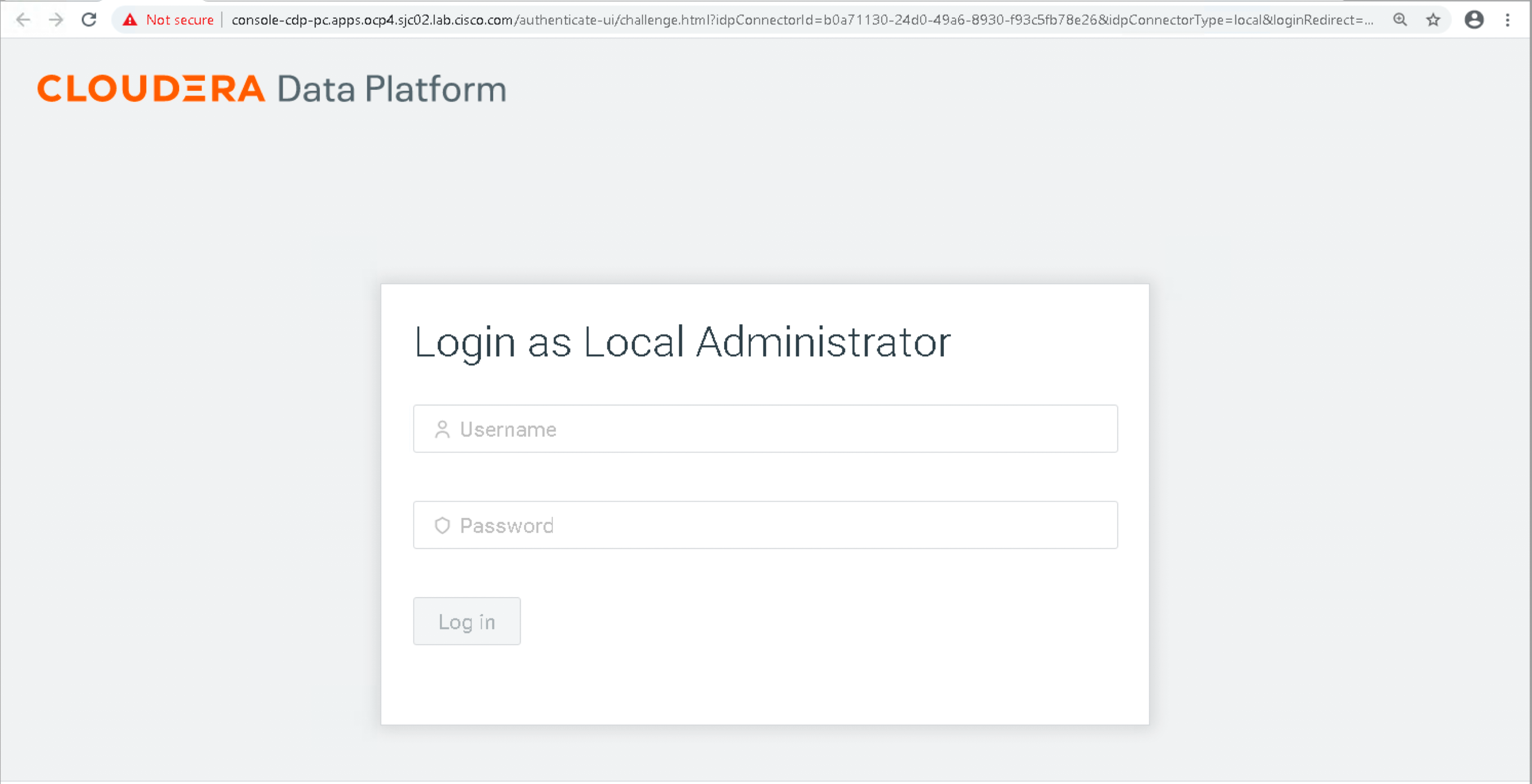Screen dimensions: 1532x784
Task: Open the Chrome three-dot menu
Action: (1509, 19)
